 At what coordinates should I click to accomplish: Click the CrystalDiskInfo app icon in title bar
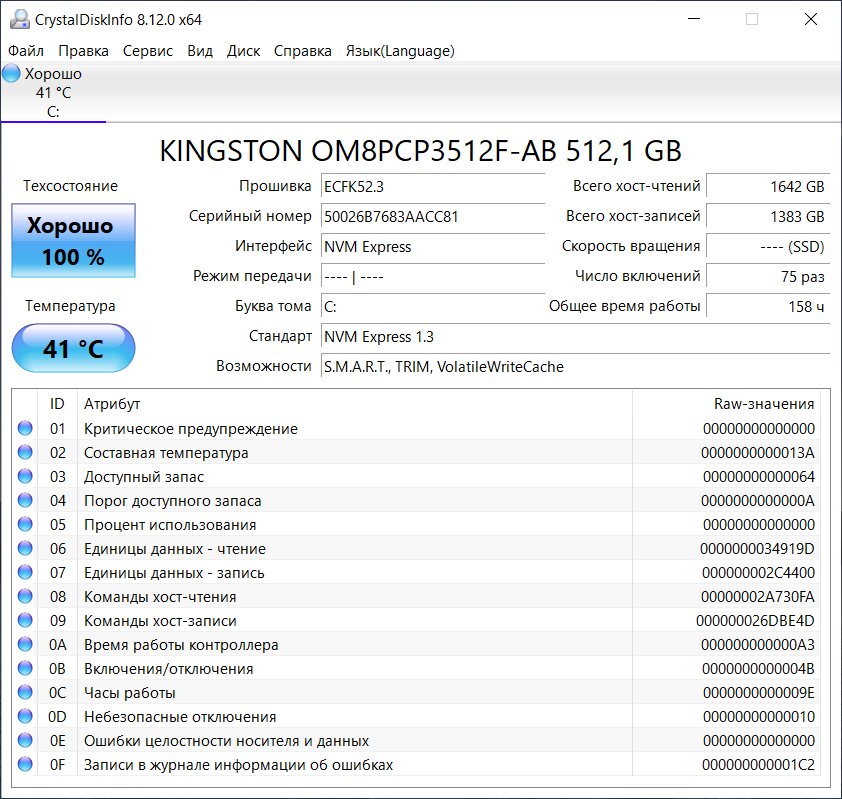pos(20,19)
